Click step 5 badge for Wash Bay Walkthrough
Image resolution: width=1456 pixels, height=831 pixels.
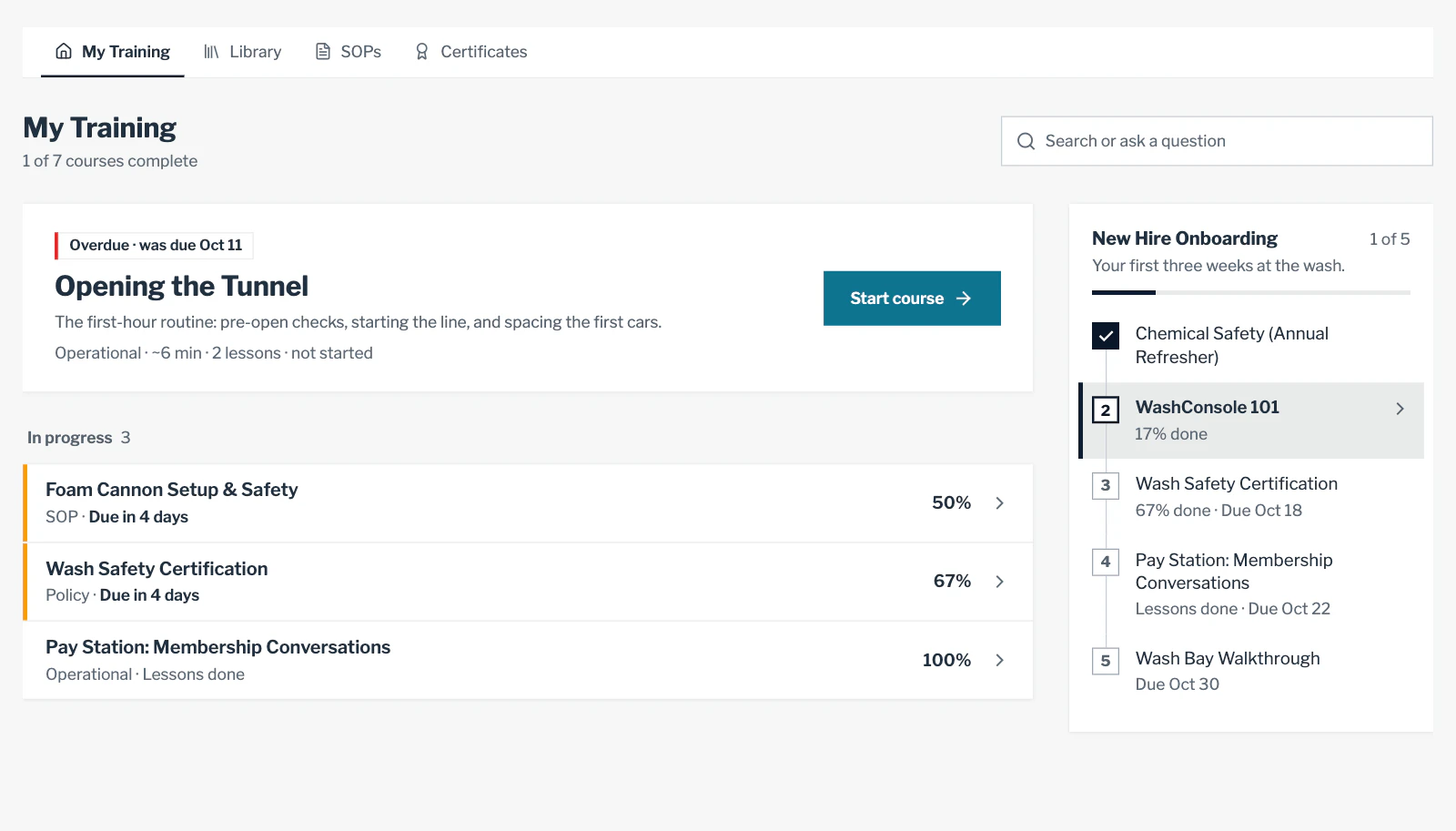coord(1106,660)
